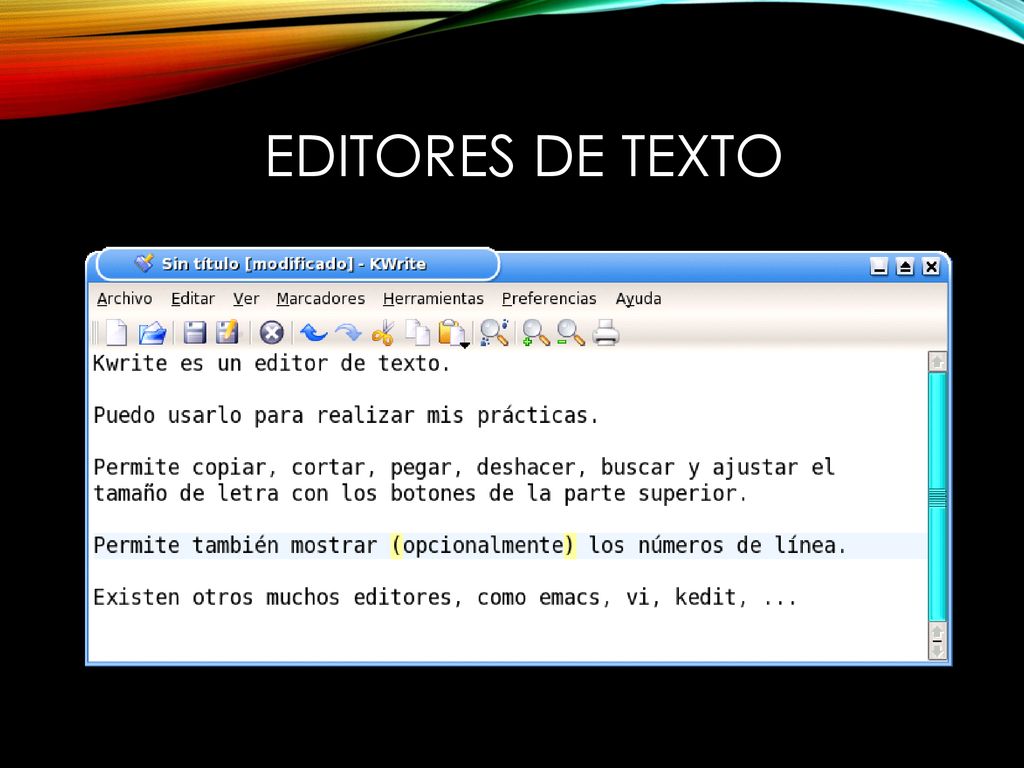Click the word 'kedit' in the last line

(706, 597)
